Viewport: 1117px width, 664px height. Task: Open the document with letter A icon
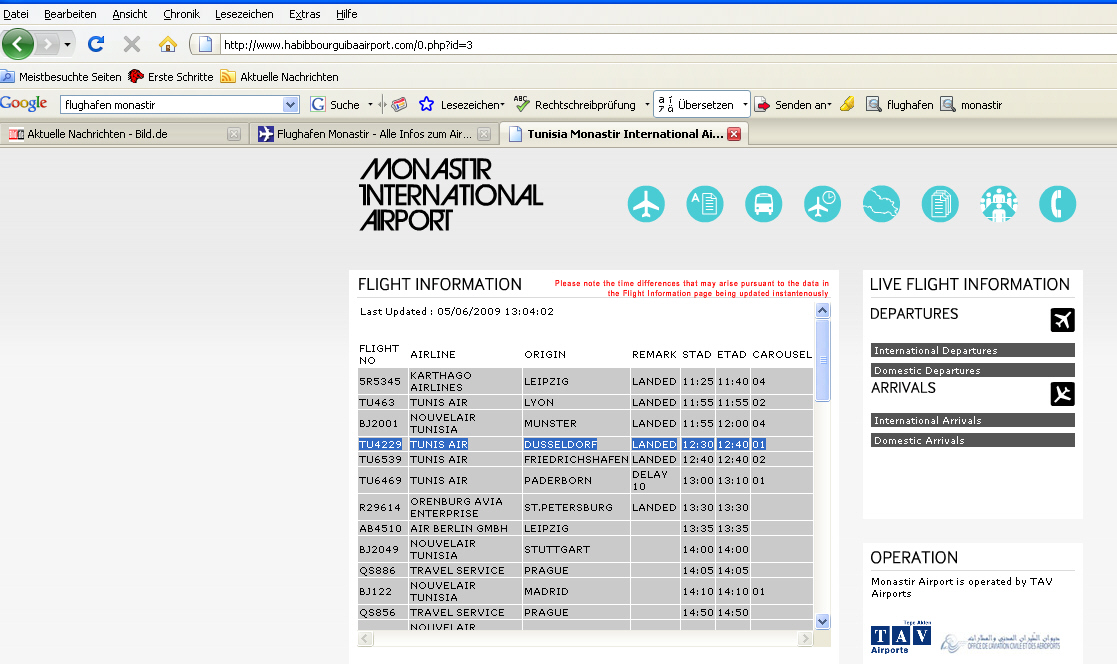click(705, 204)
